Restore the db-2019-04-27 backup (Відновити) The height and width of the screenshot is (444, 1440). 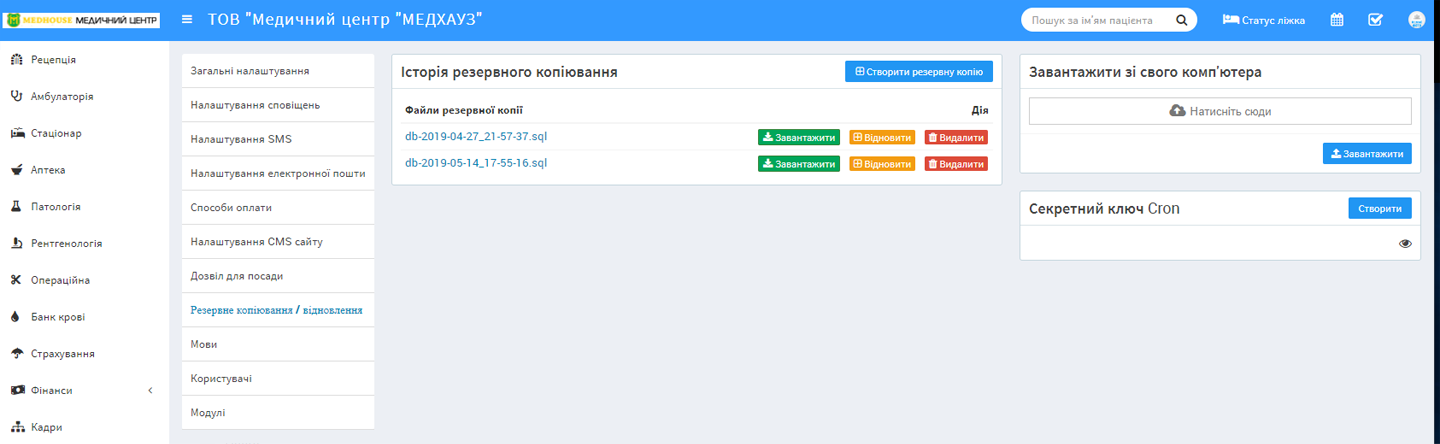click(882, 137)
